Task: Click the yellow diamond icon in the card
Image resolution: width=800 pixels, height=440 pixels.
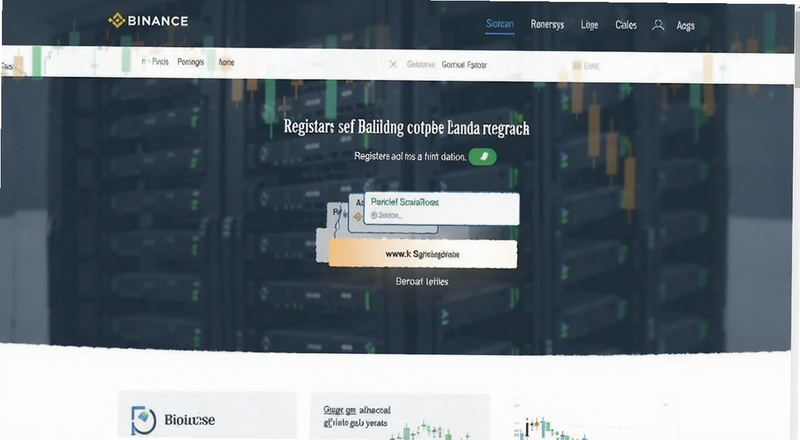Action: [358, 217]
